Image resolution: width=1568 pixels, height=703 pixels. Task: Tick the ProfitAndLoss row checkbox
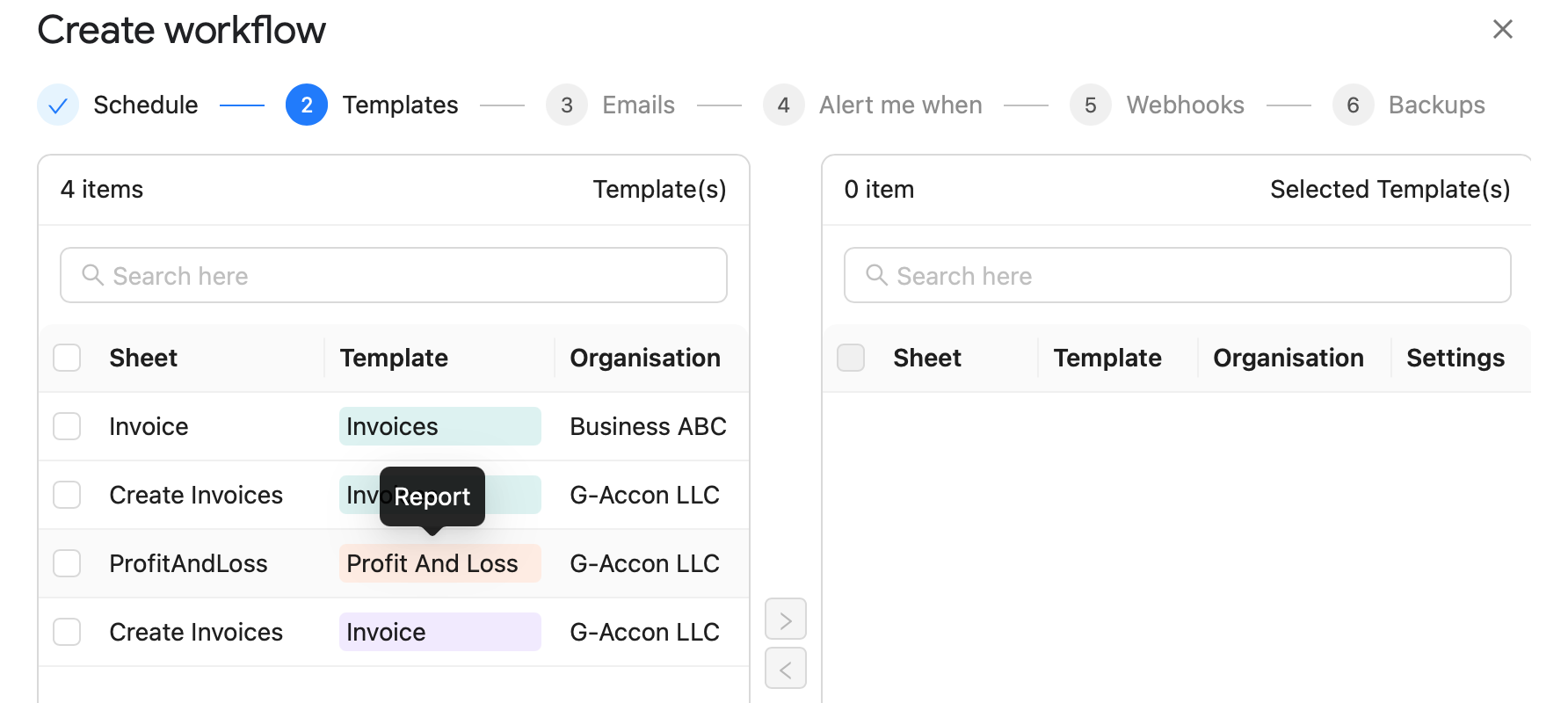click(67, 563)
